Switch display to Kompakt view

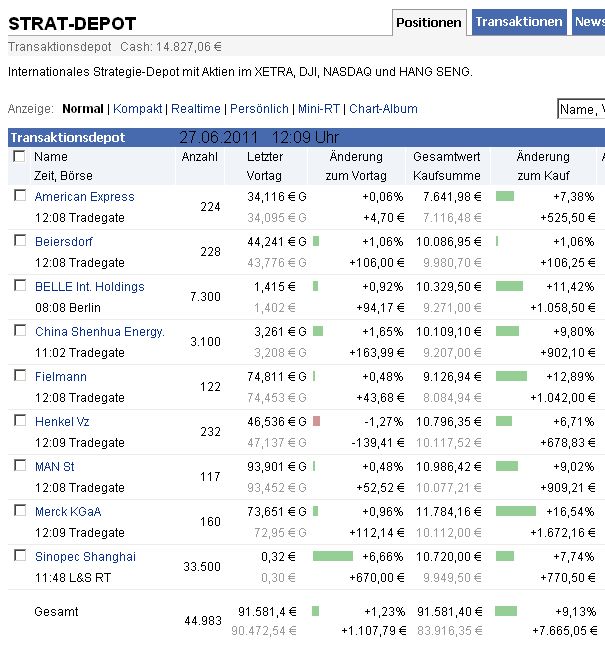click(137, 109)
